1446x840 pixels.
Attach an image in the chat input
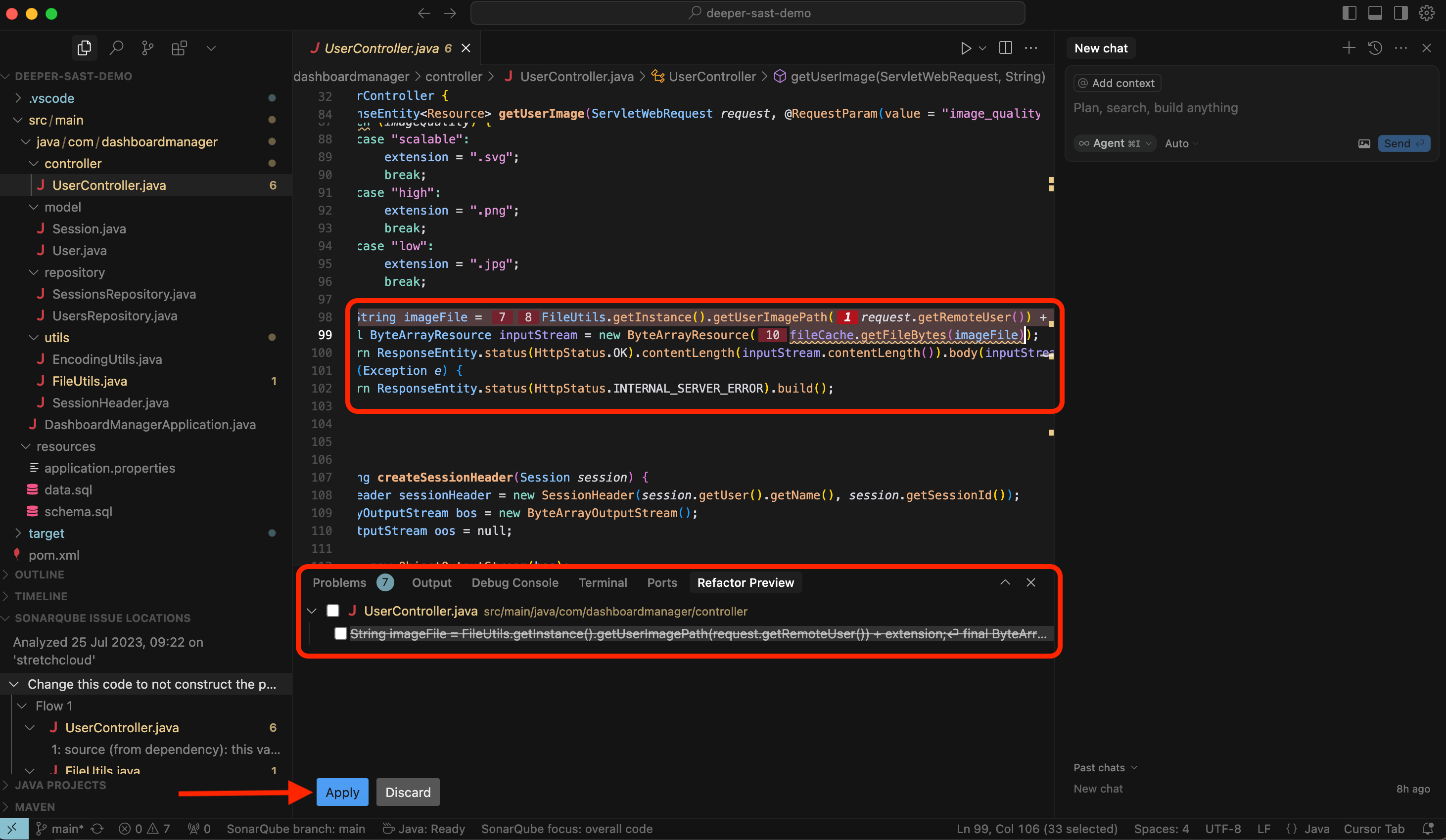(x=1364, y=143)
